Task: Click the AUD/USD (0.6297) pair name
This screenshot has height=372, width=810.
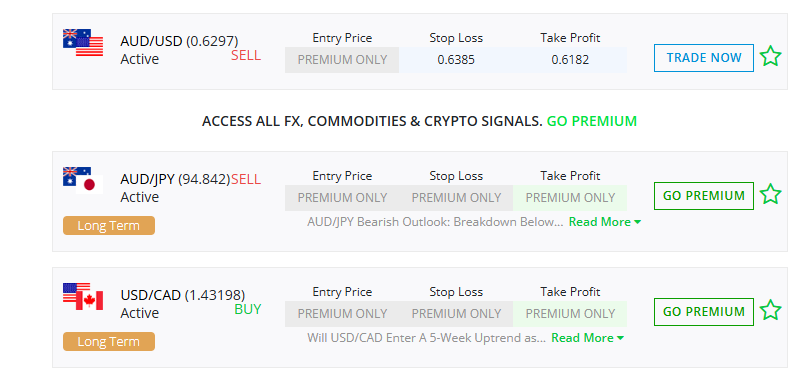Action: click(179, 41)
